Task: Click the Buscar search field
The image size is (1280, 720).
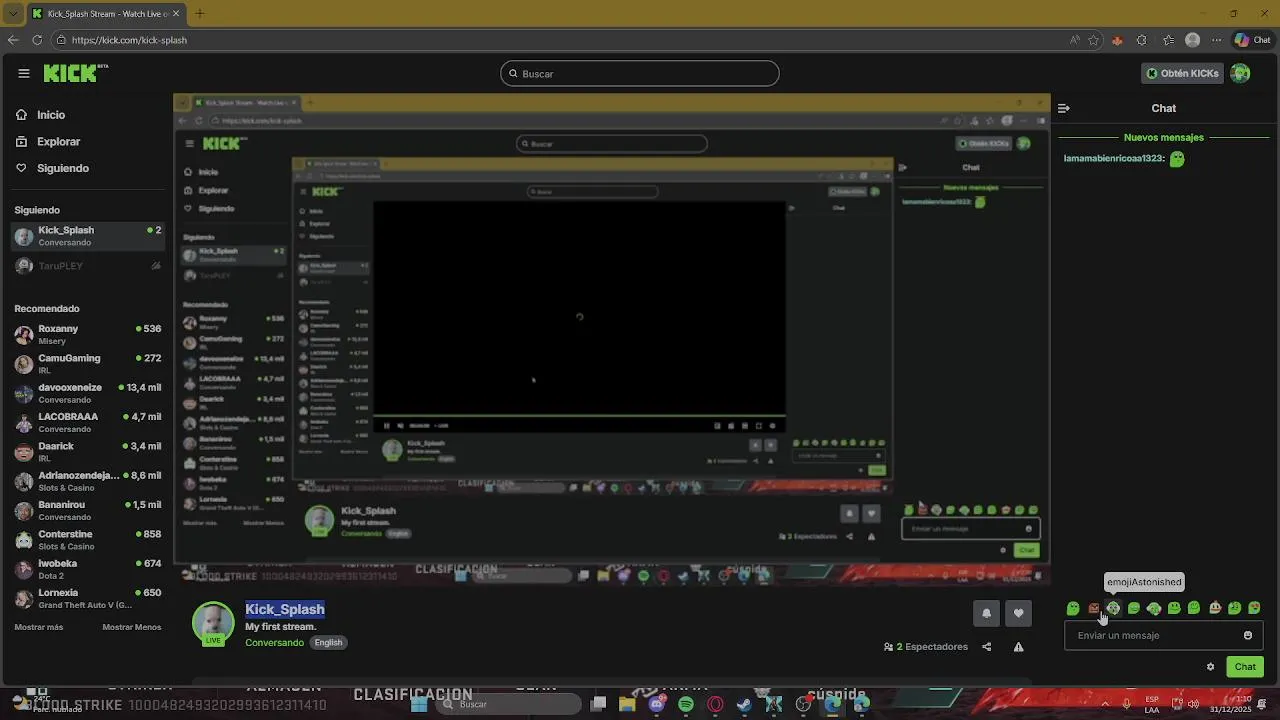Action: (x=640, y=74)
